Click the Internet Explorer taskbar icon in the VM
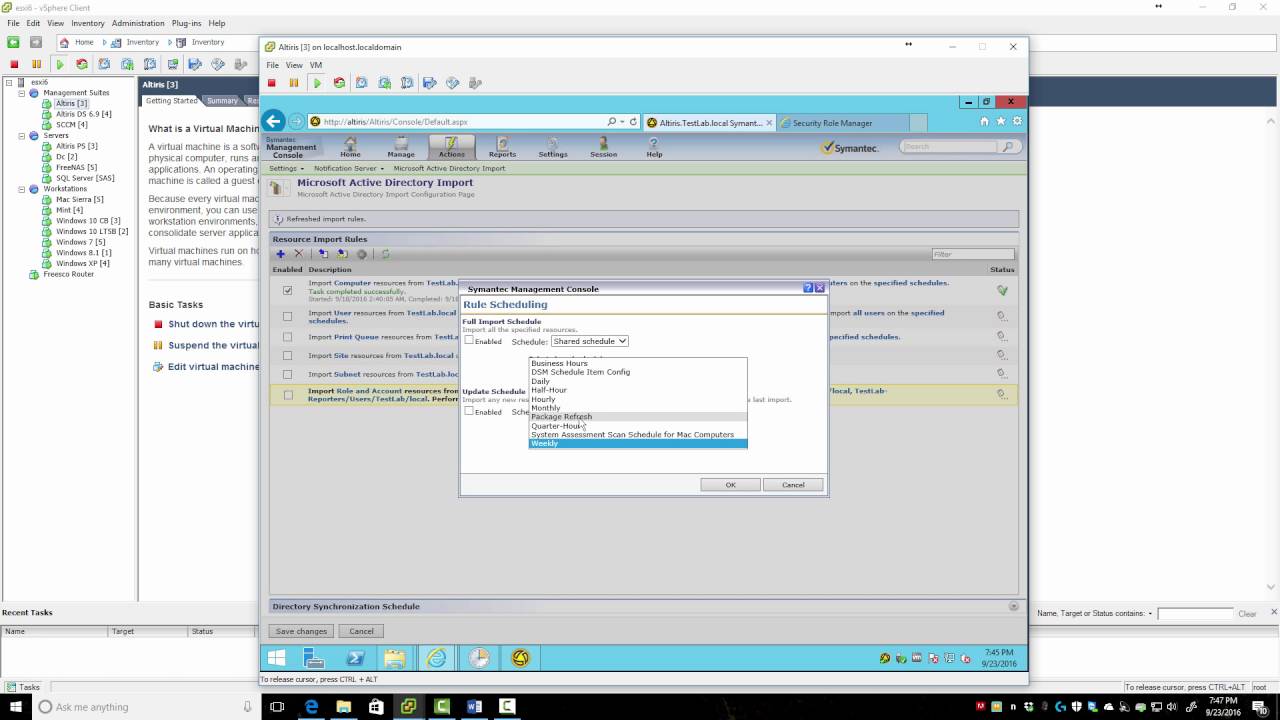This screenshot has height=720, width=1280. 437,658
